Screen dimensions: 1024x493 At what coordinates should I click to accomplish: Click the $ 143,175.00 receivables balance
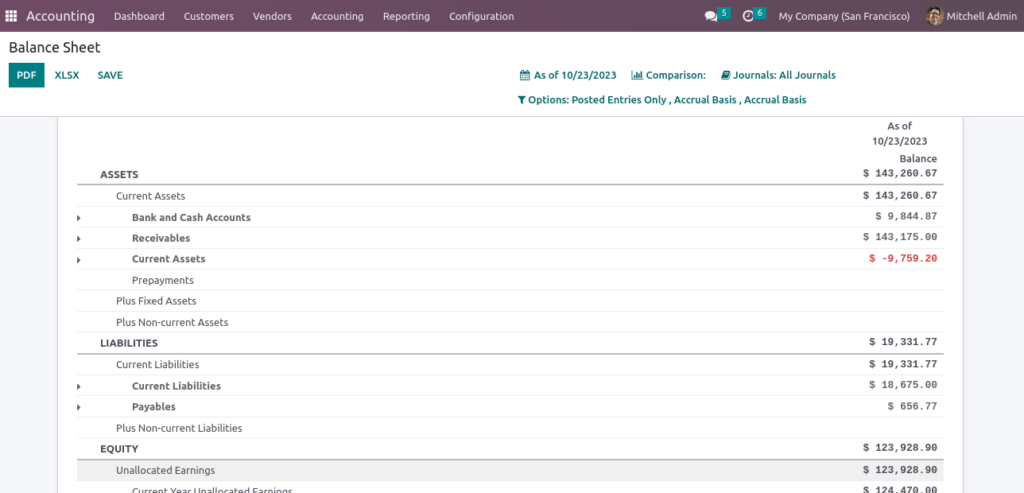(900, 238)
